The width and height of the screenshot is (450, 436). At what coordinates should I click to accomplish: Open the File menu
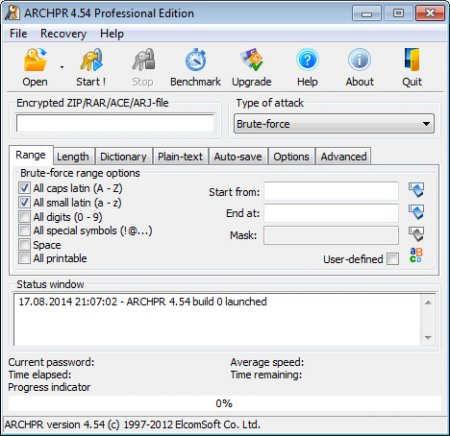(x=18, y=34)
